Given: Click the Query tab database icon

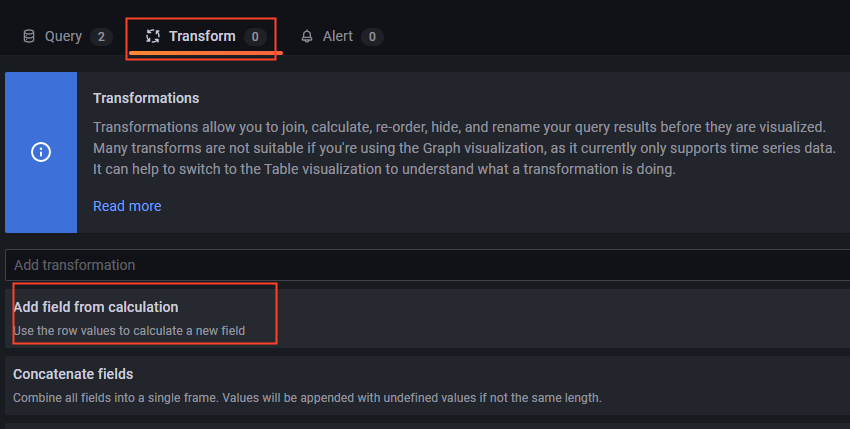Looking at the screenshot, I should pyautogui.click(x=30, y=37).
